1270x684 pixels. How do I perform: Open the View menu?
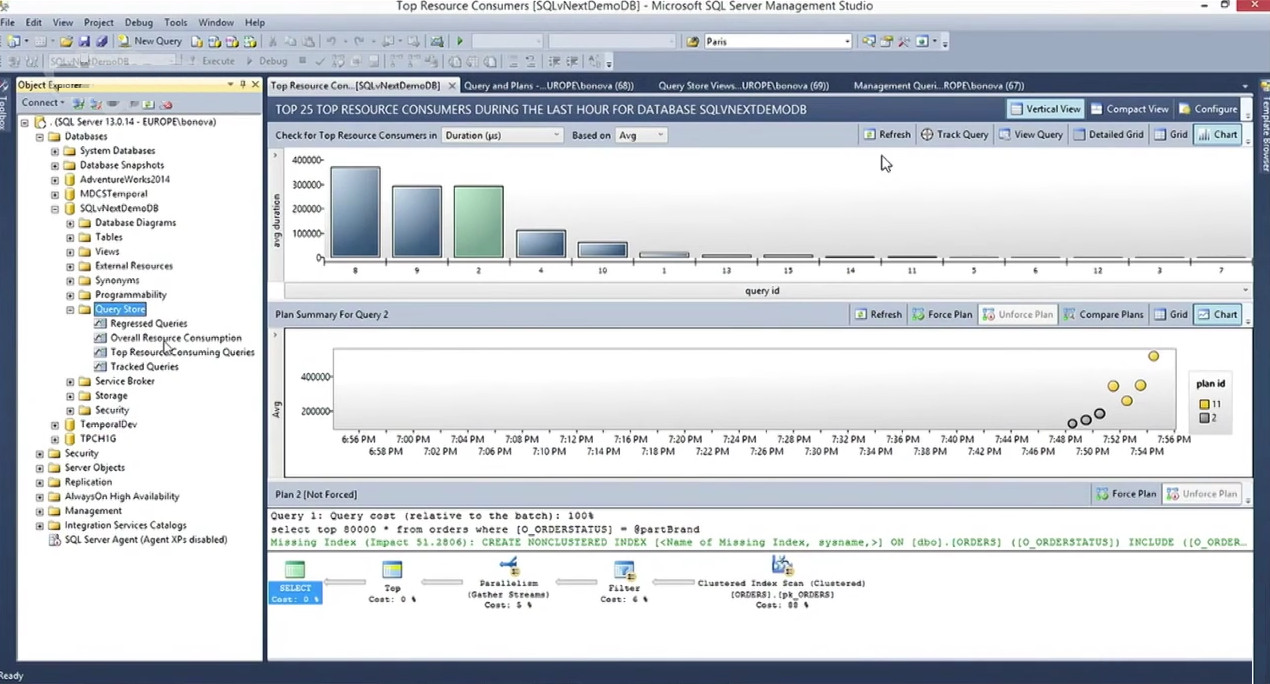pos(62,22)
